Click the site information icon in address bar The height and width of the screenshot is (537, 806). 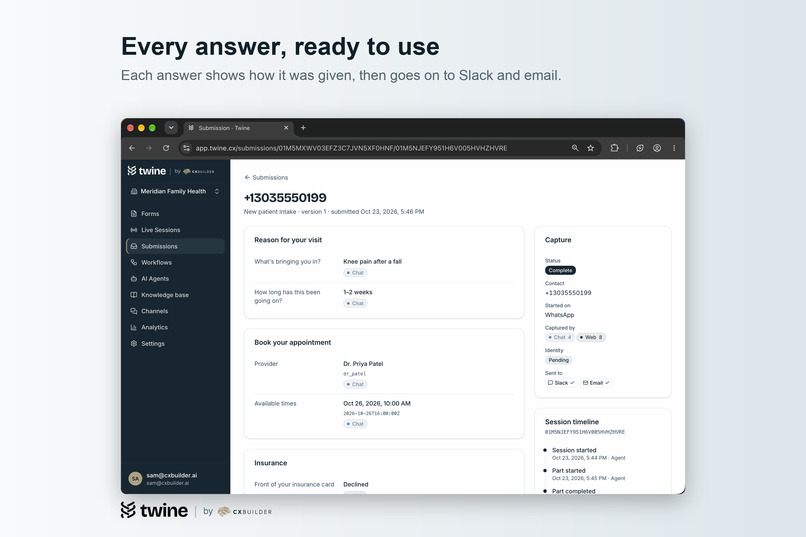pyautogui.click(x=186, y=148)
